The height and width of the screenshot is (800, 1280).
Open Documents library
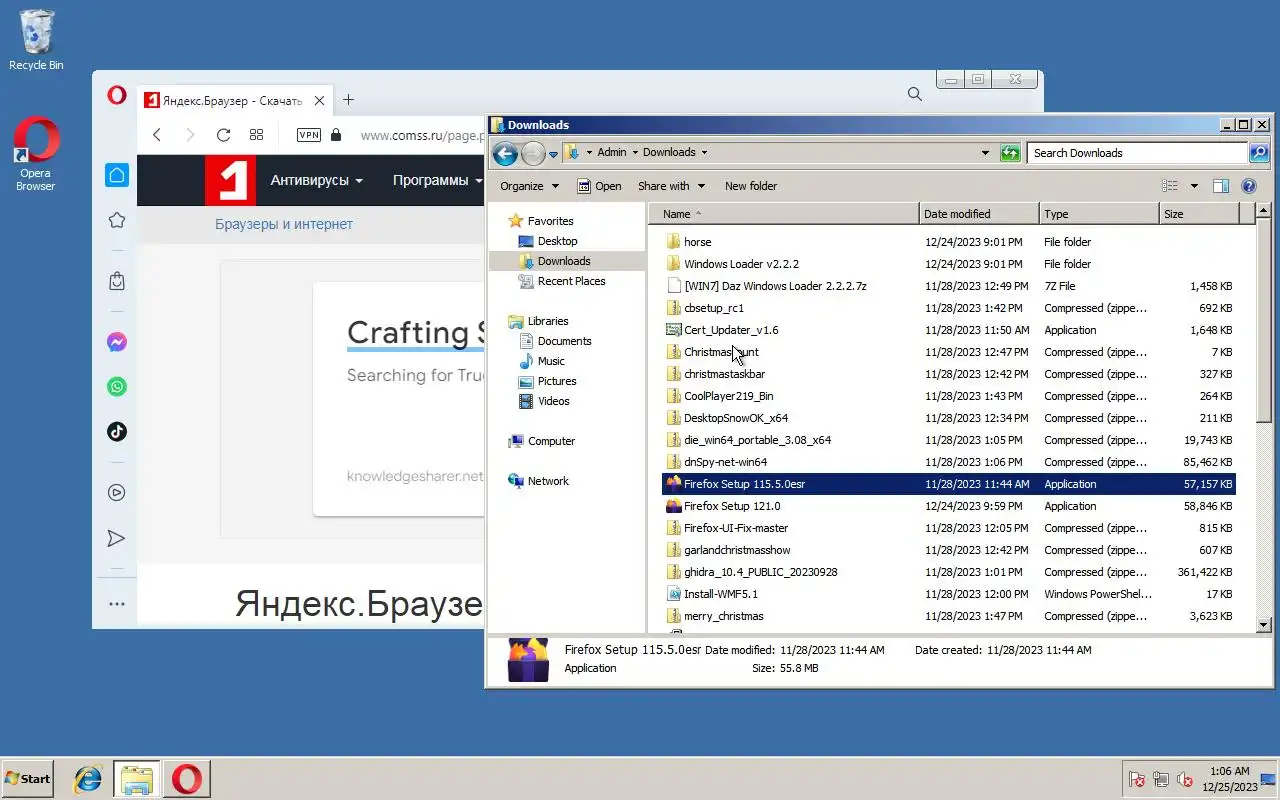(564, 341)
